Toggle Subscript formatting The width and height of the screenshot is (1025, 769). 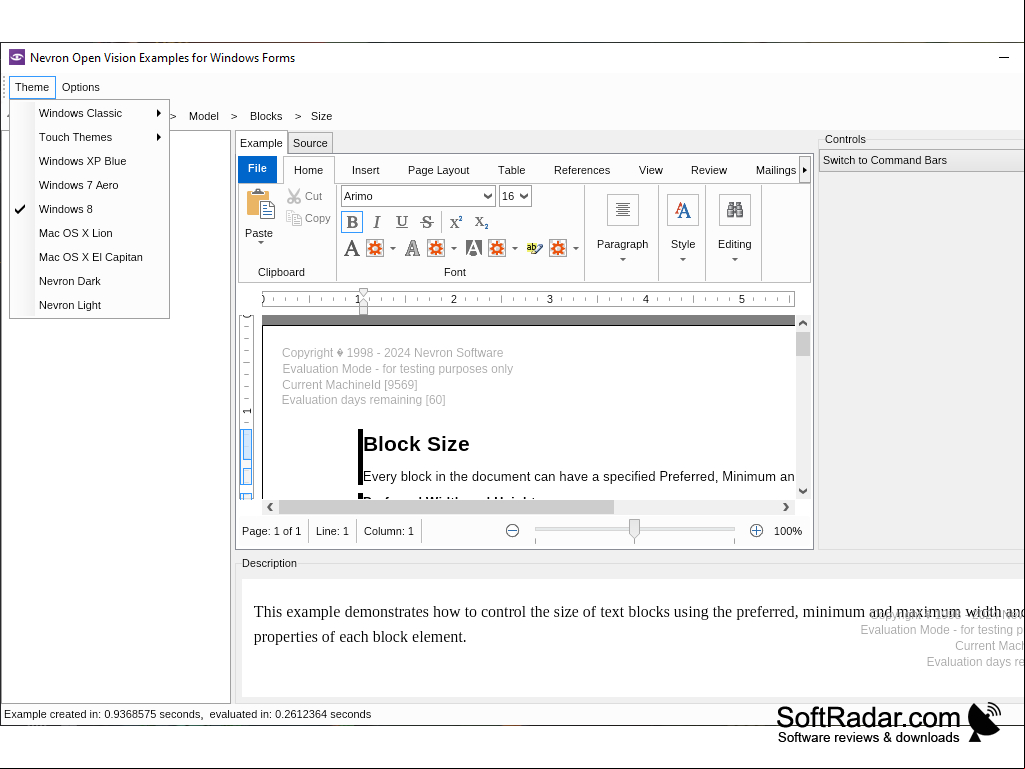click(482, 222)
